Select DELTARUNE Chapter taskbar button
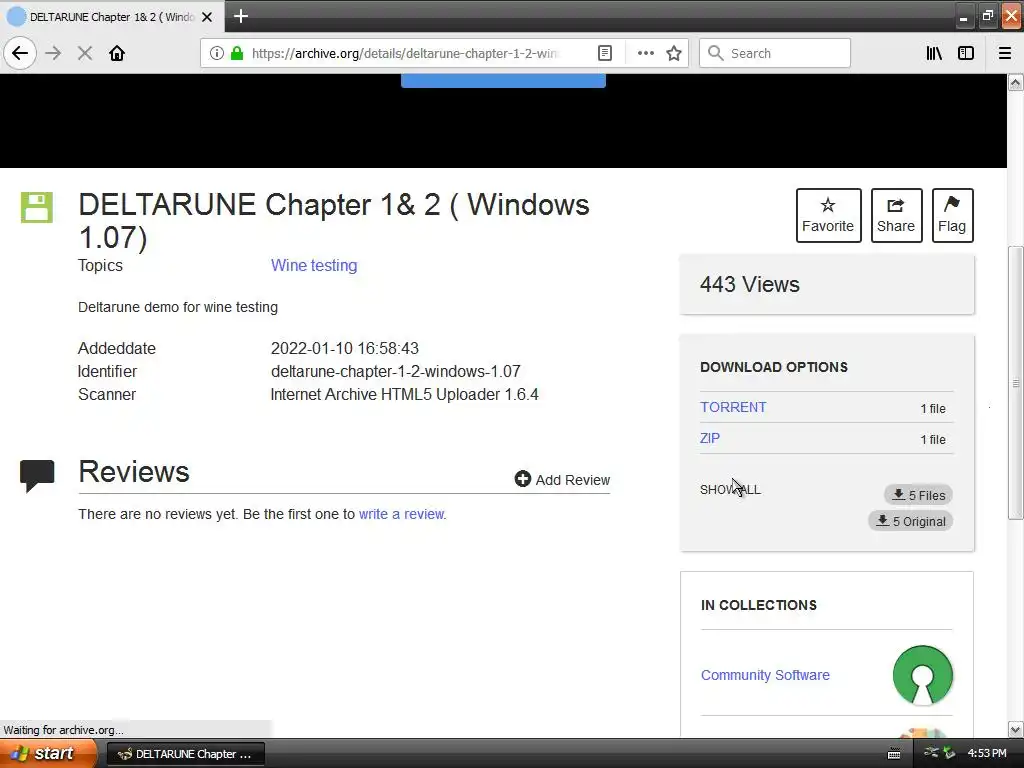1024x768 pixels. [185, 754]
